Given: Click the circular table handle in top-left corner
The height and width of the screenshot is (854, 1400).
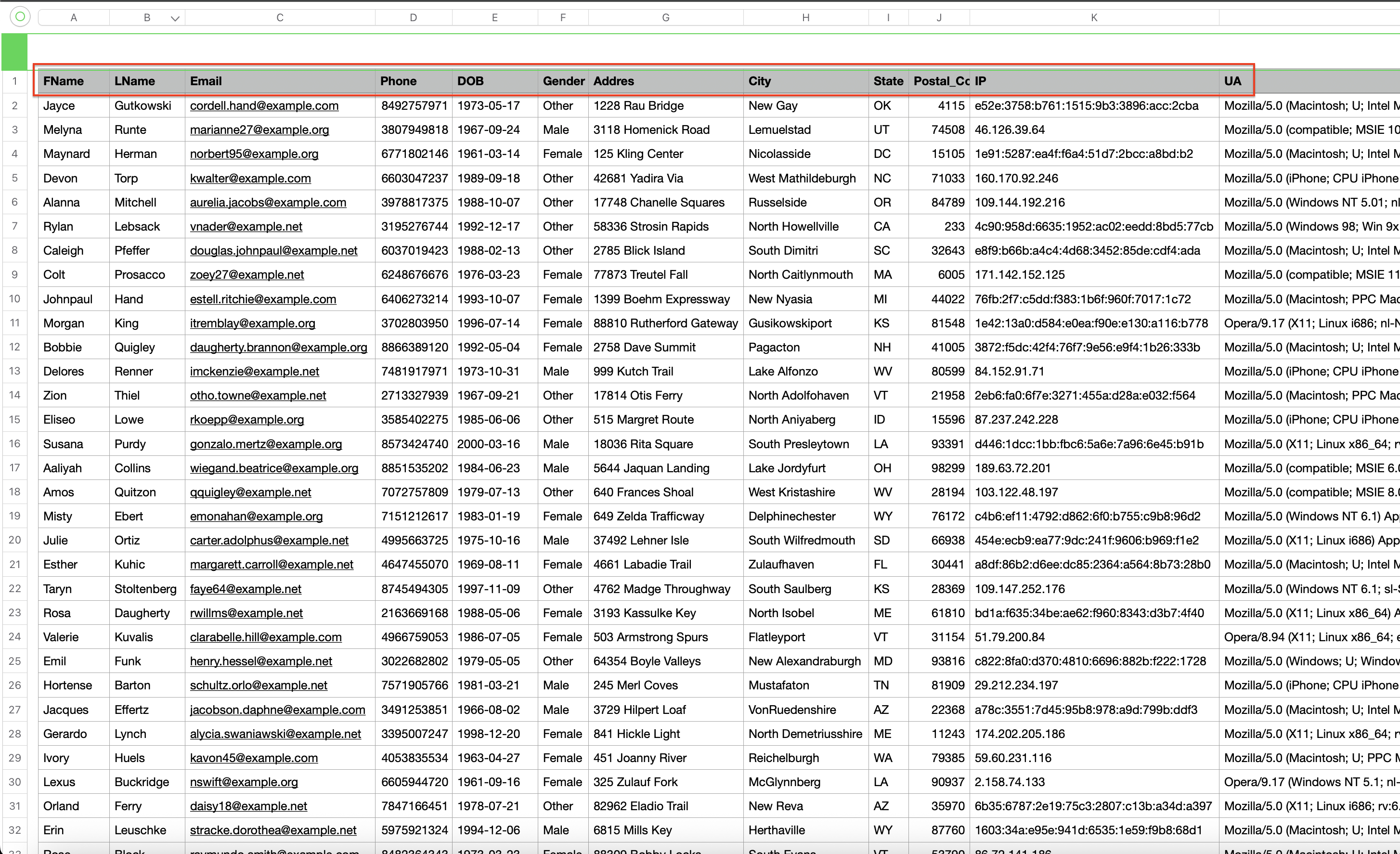Looking at the screenshot, I should pyautogui.click(x=20, y=17).
